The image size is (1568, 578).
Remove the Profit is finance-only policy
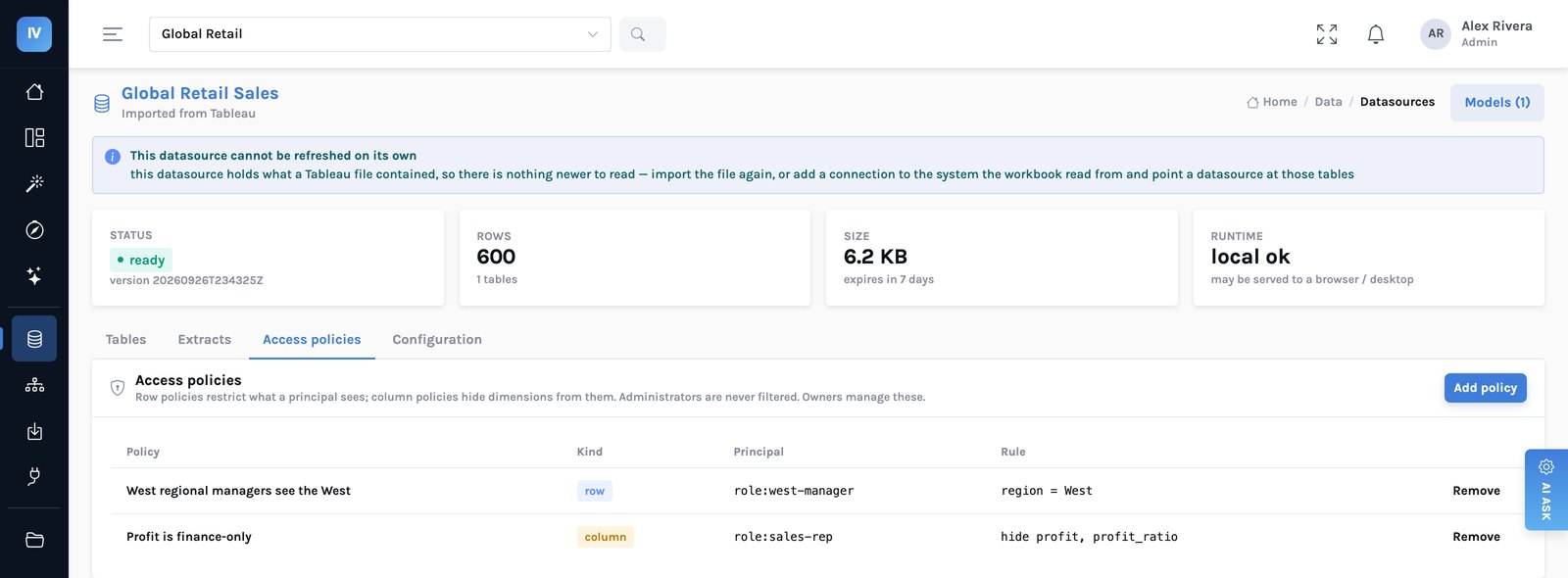tap(1477, 537)
